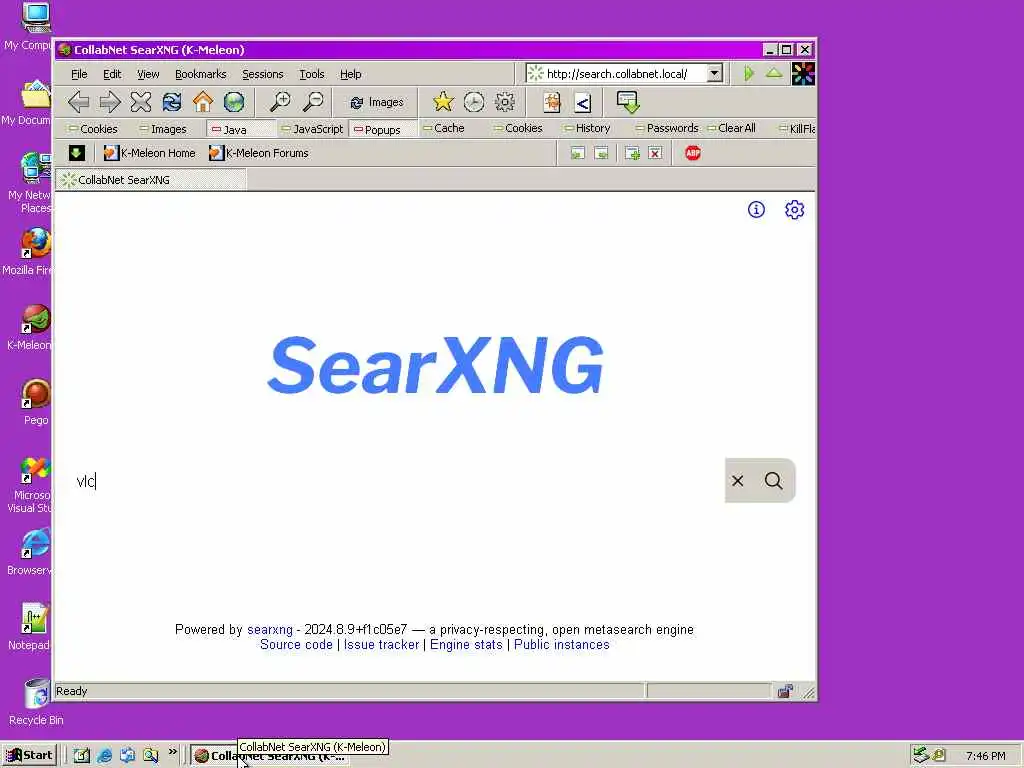The width and height of the screenshot is (1024, 768).
Task: Open the View menu
Action: [x=148, y=74]
